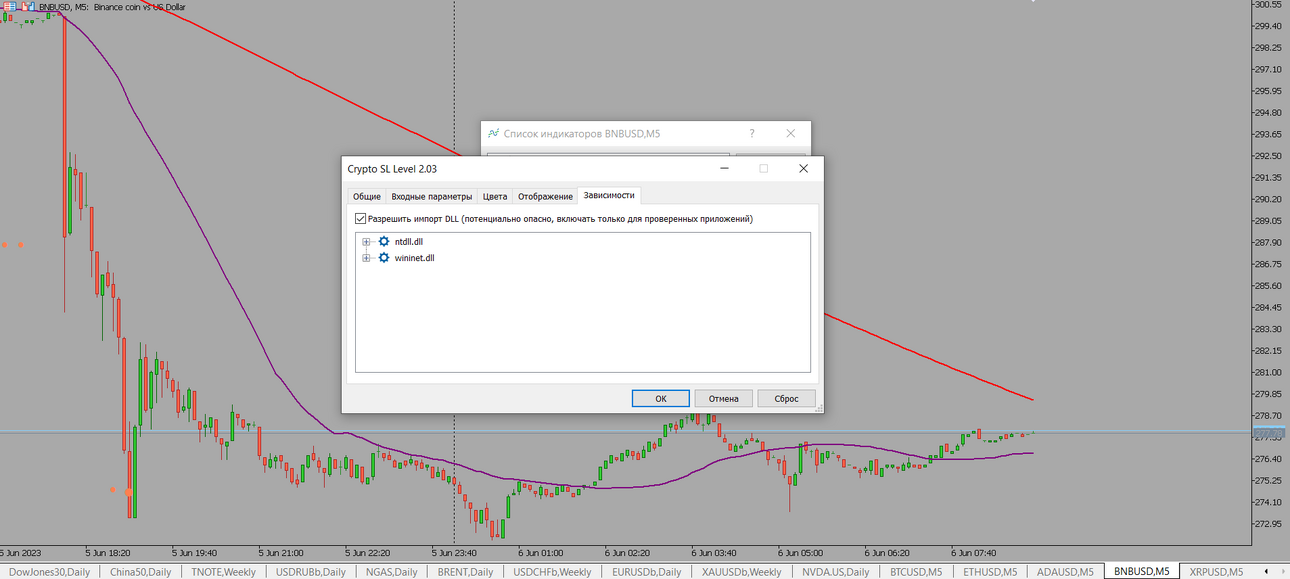Select the wininet.dll entry

click(415, 258)
